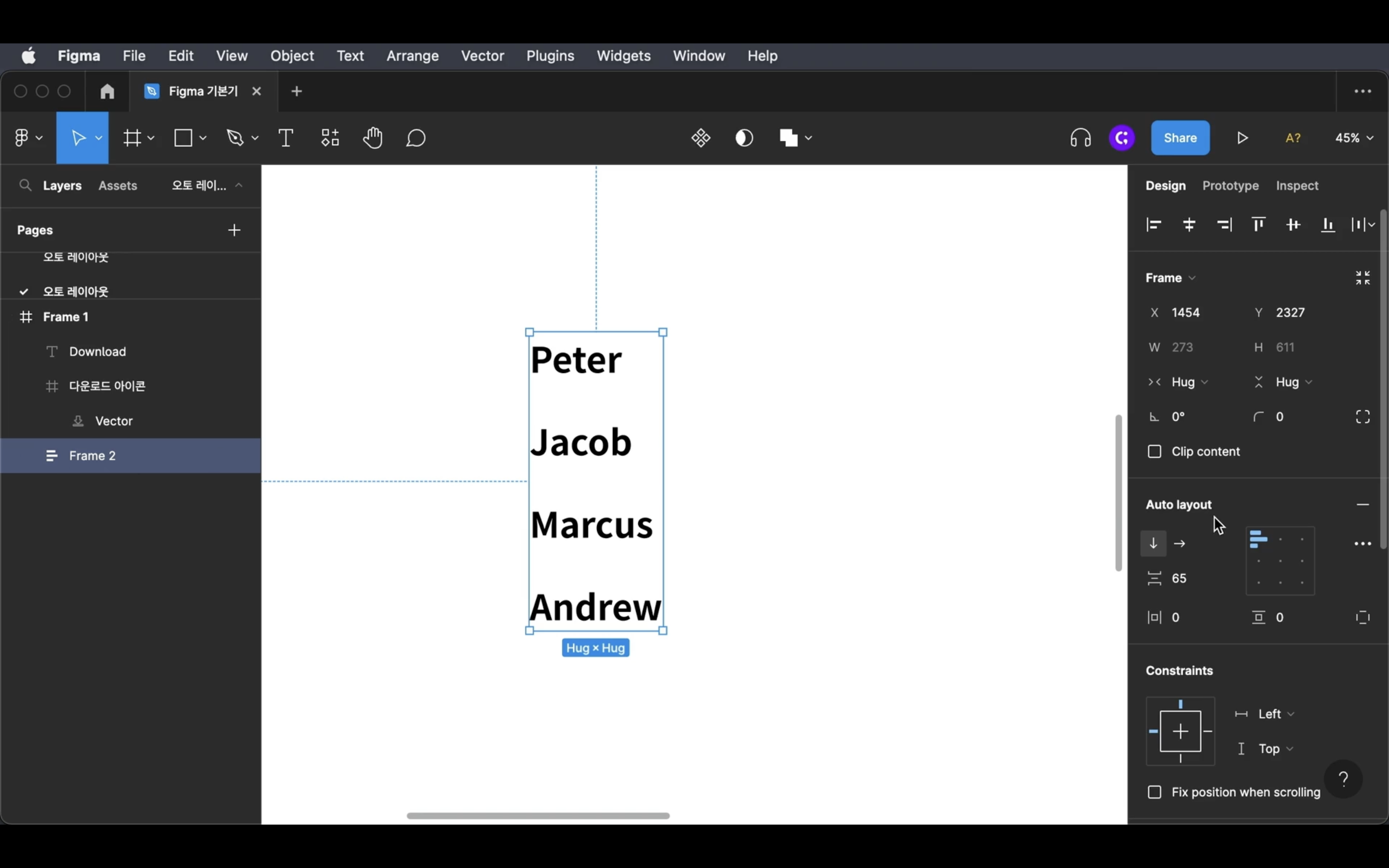Toggle the mask icon in toolbar
Viewport: 1389px width, 868px height.
744,138
